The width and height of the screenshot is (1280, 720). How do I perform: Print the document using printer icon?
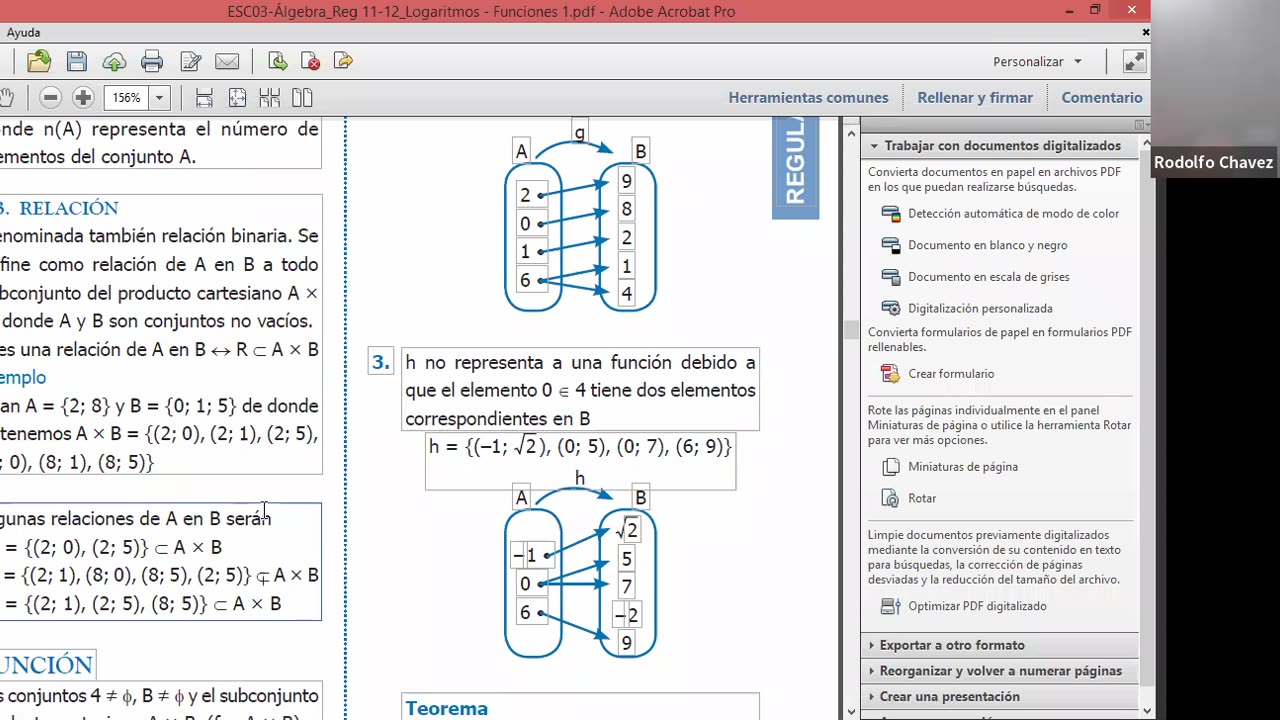[x=152, y=62]
